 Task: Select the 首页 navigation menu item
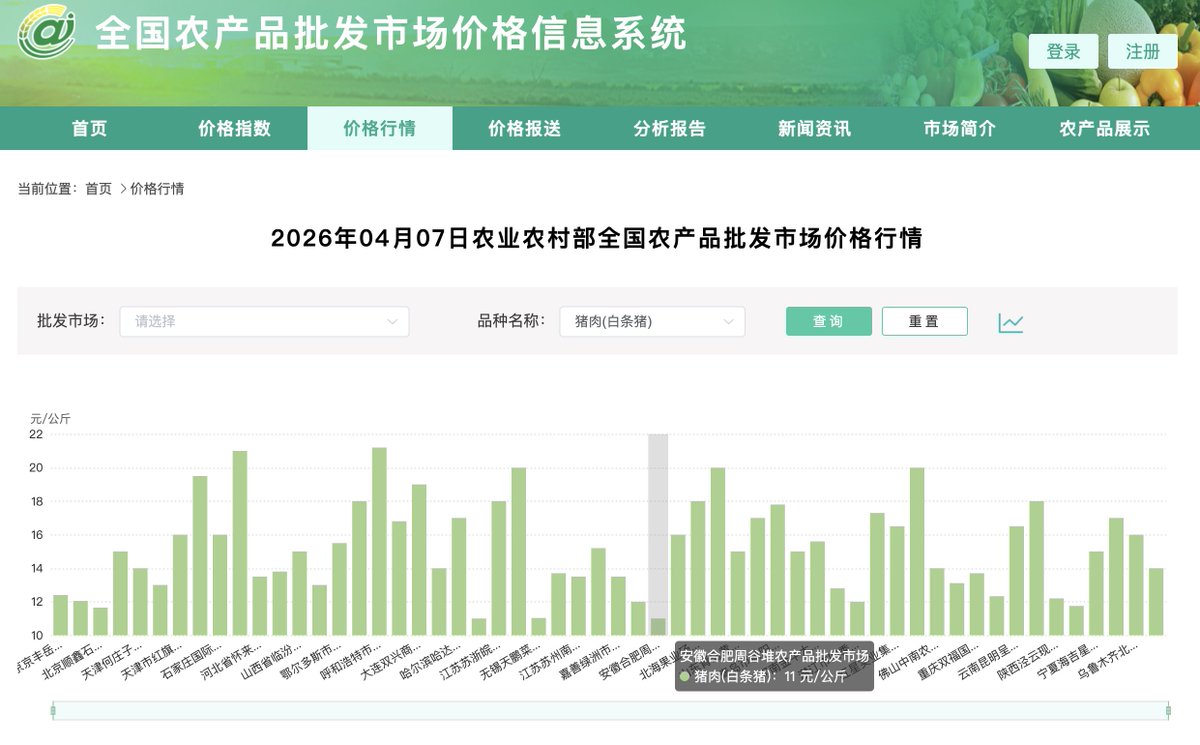90,128
